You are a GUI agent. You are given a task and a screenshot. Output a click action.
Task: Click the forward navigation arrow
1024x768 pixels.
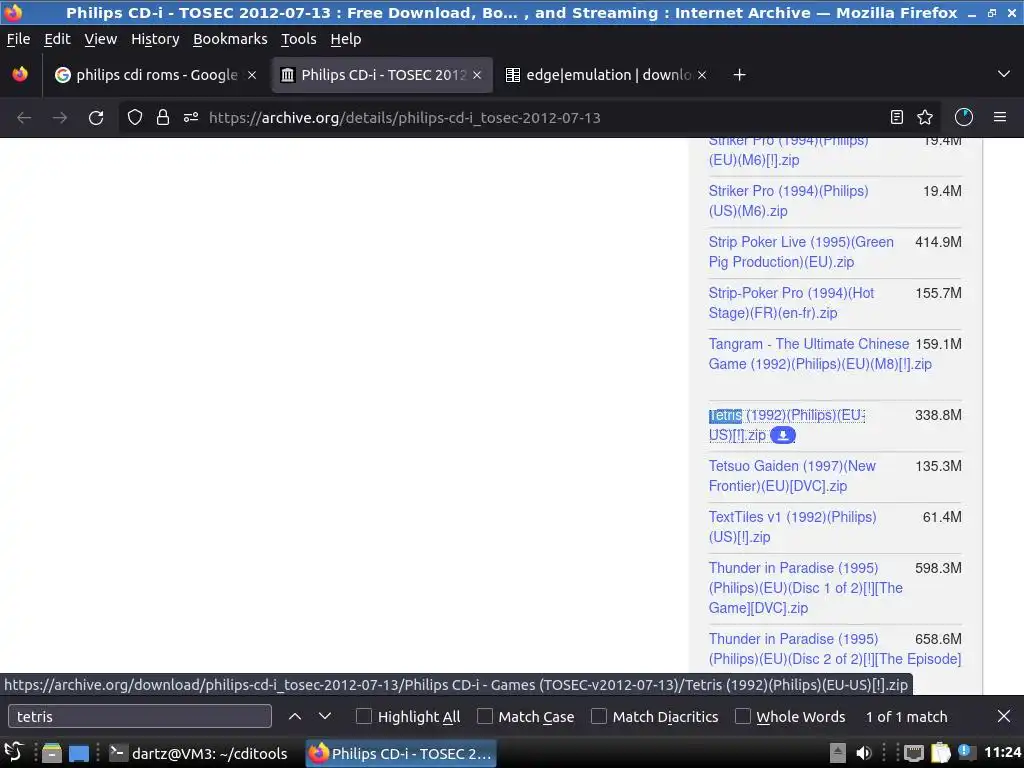pyautogui.click(x=59, y=118)
